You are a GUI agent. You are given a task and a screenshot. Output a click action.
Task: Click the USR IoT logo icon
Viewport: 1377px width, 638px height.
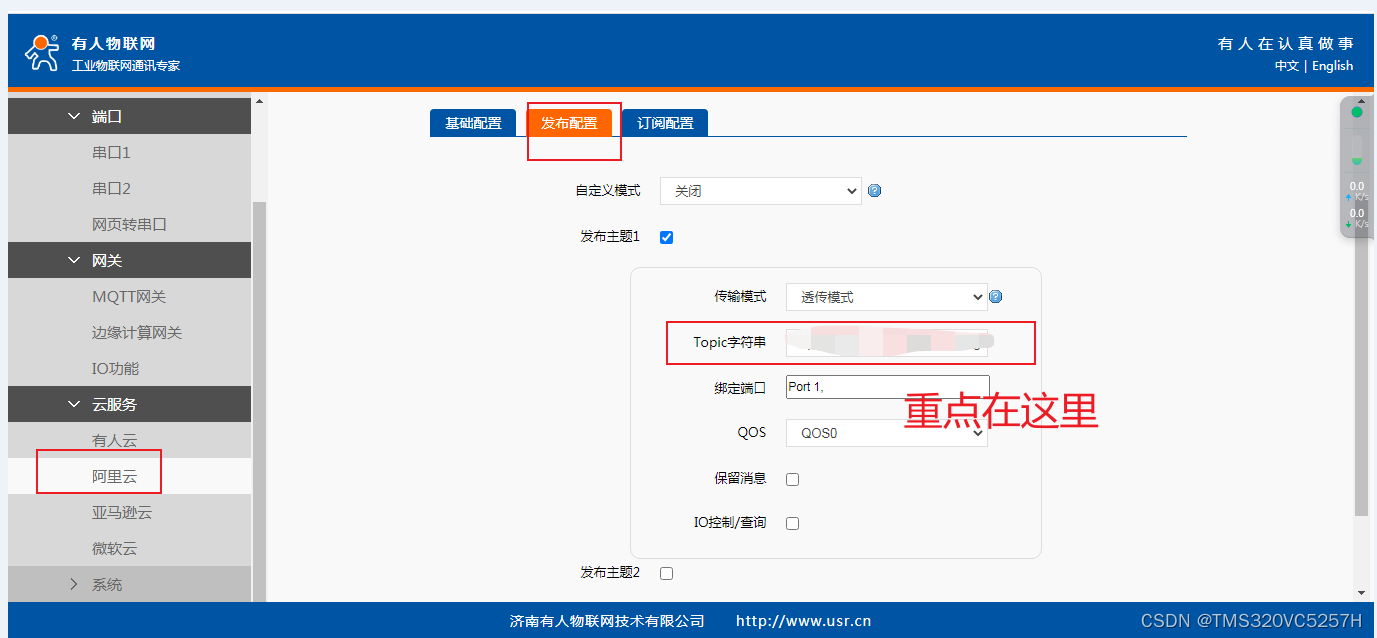click(42, 53)
